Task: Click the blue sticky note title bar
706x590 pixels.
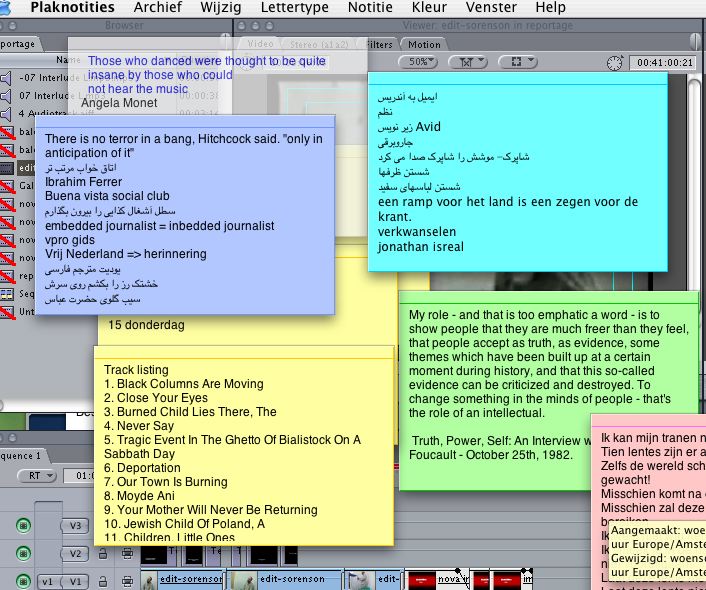Action: tap(185, 122)
